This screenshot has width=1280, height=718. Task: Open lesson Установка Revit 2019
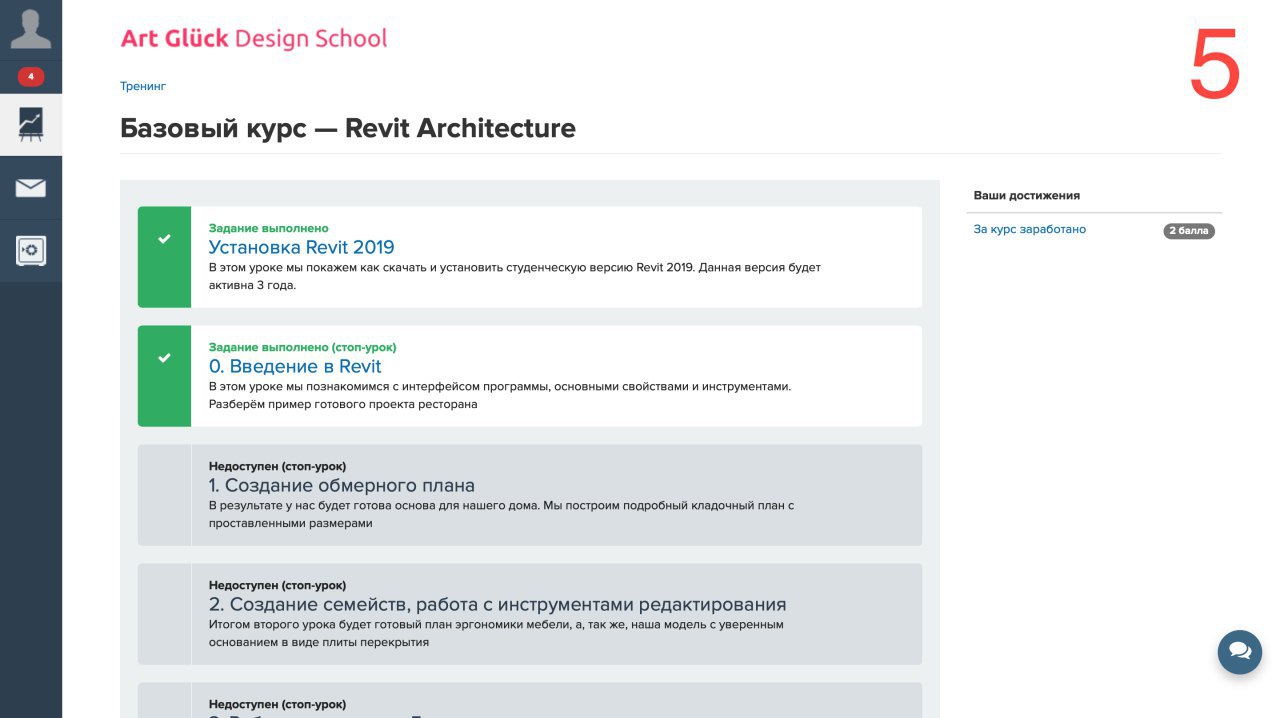pyautogui.click(x=301, y=247)
